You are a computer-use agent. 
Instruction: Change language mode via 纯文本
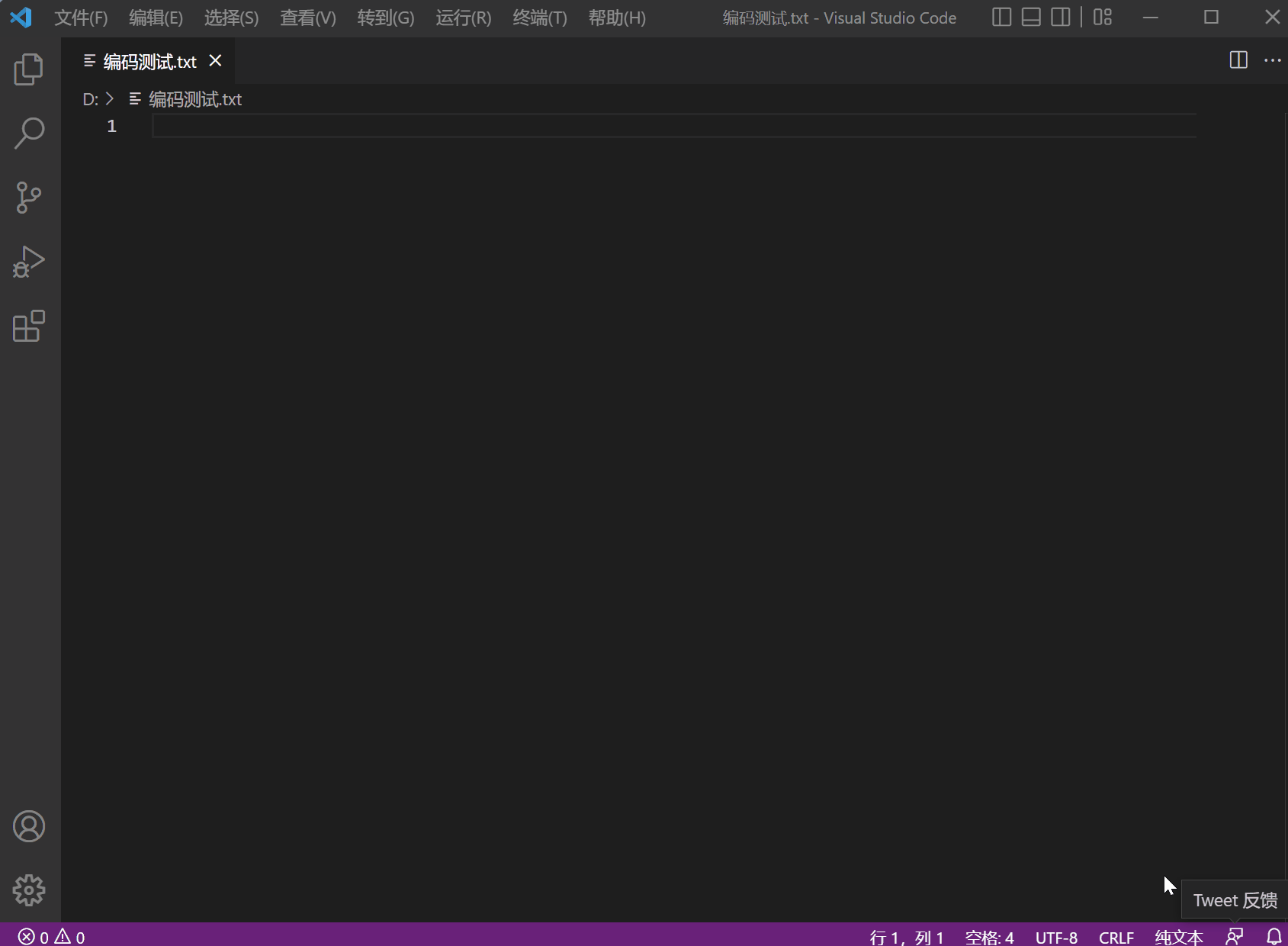[x=1179, y=937]
